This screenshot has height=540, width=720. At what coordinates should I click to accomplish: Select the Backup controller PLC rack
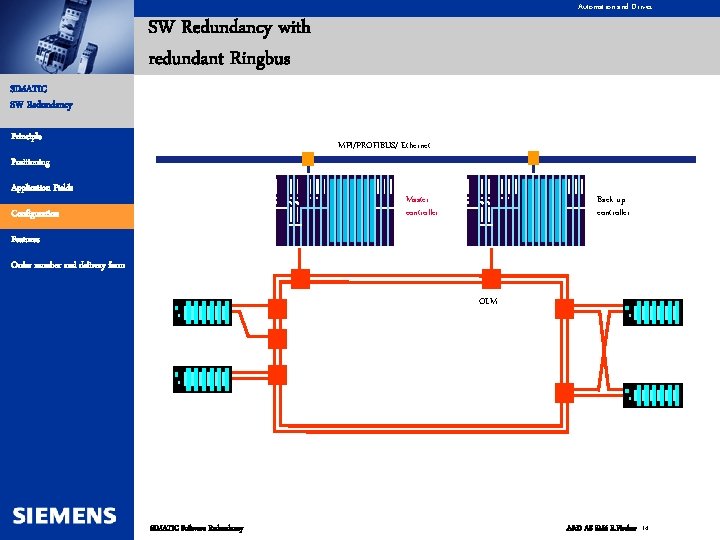click(x=526, y=210)
